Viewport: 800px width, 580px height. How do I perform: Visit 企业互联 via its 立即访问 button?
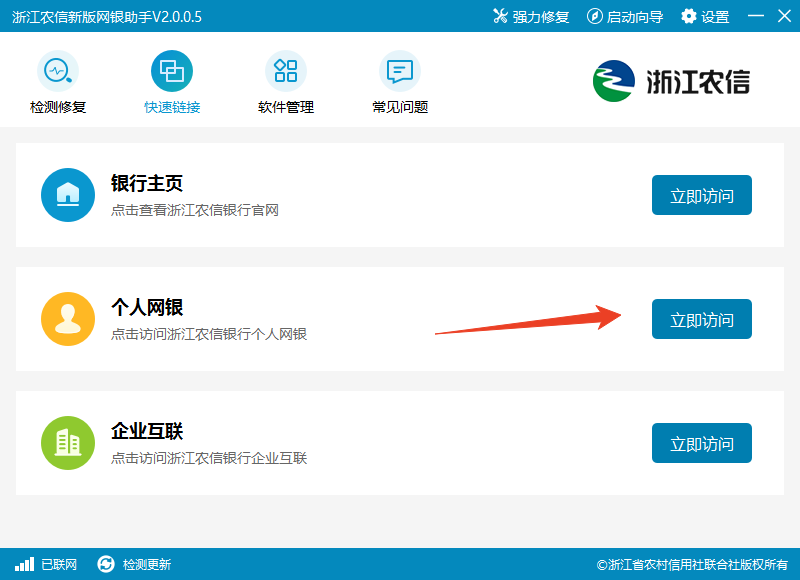point(701,443)
